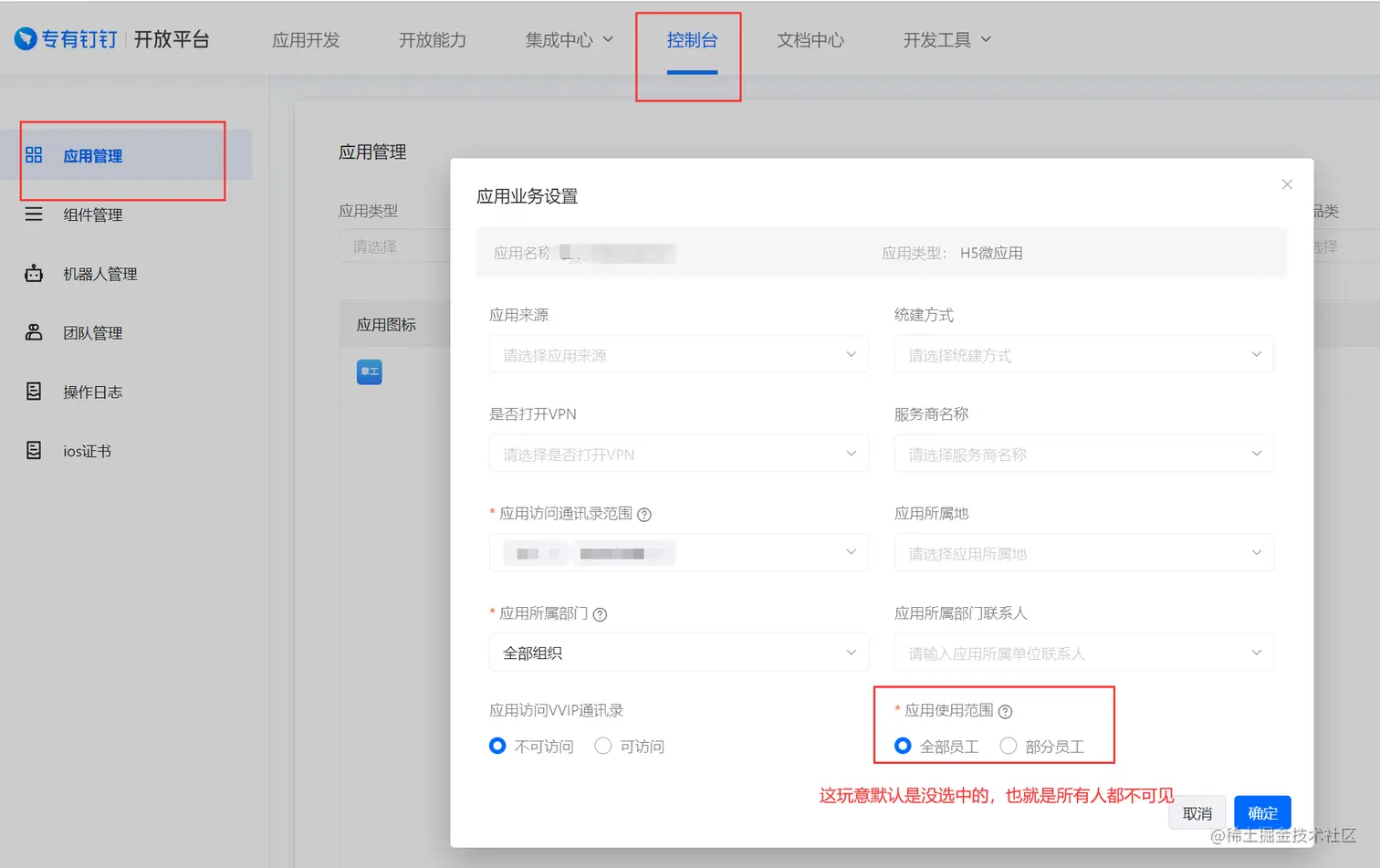Click the 应用业务设置 dialog title

[x=527, y=196]
